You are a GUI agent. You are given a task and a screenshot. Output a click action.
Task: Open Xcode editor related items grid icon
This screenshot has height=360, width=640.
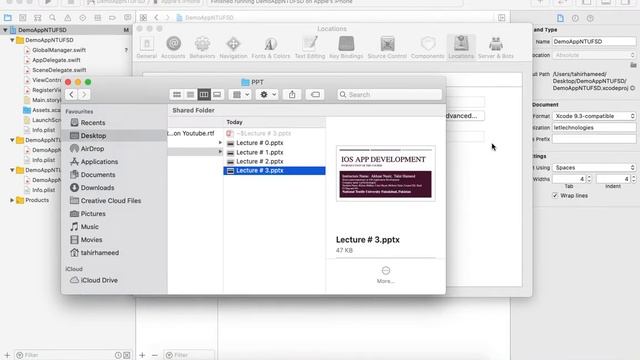coord(143,18)
